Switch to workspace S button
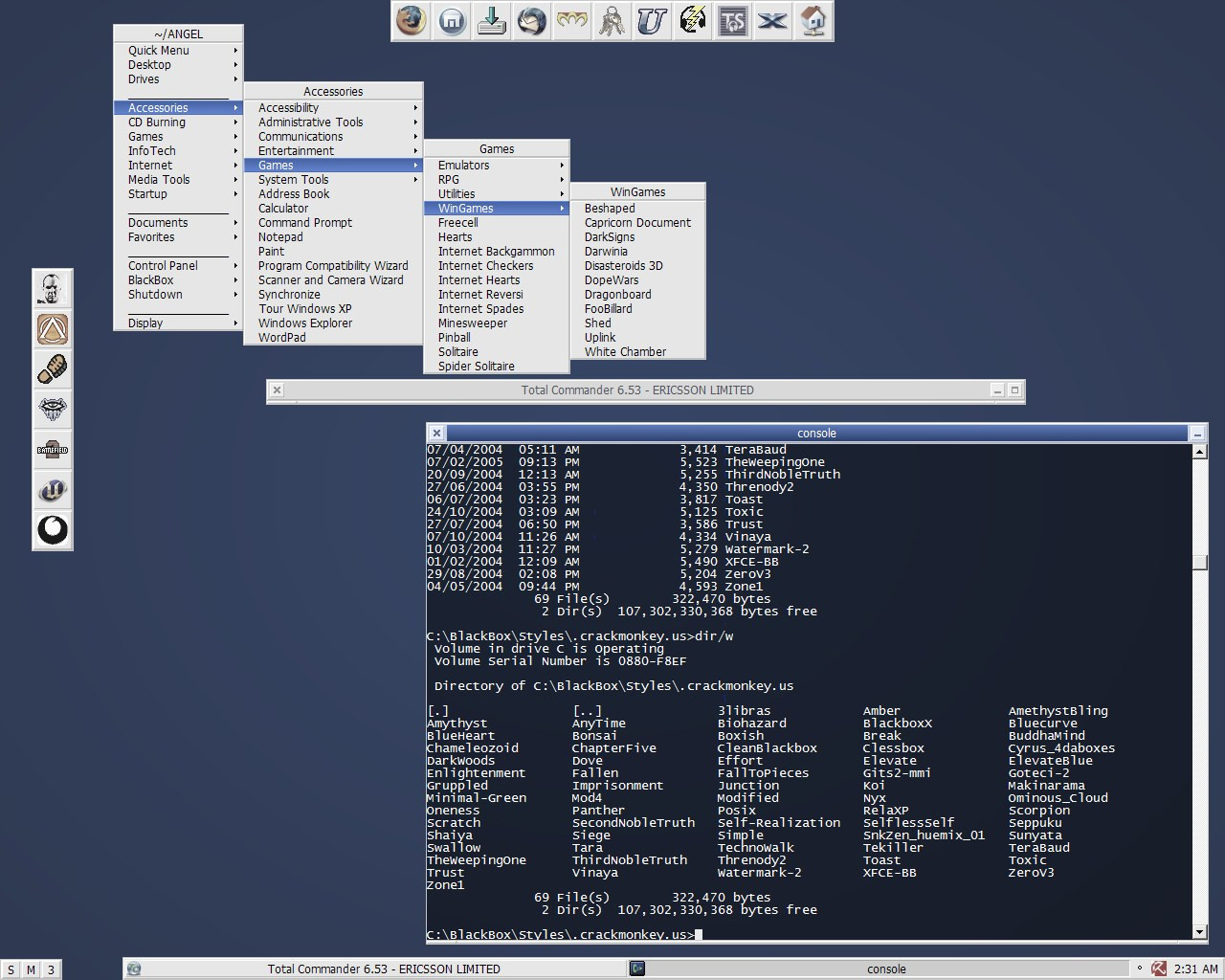 click(11, 969)
